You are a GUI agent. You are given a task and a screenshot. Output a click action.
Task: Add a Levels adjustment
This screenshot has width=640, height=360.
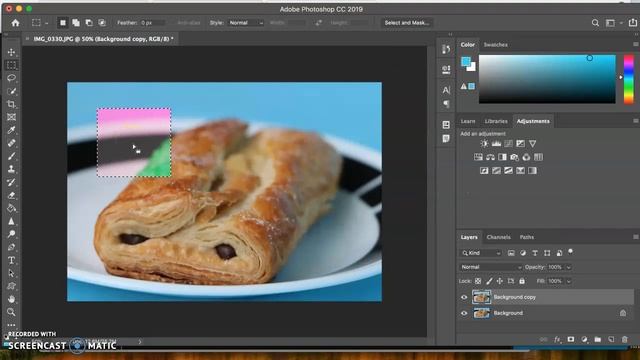click(x=496, y=143)
